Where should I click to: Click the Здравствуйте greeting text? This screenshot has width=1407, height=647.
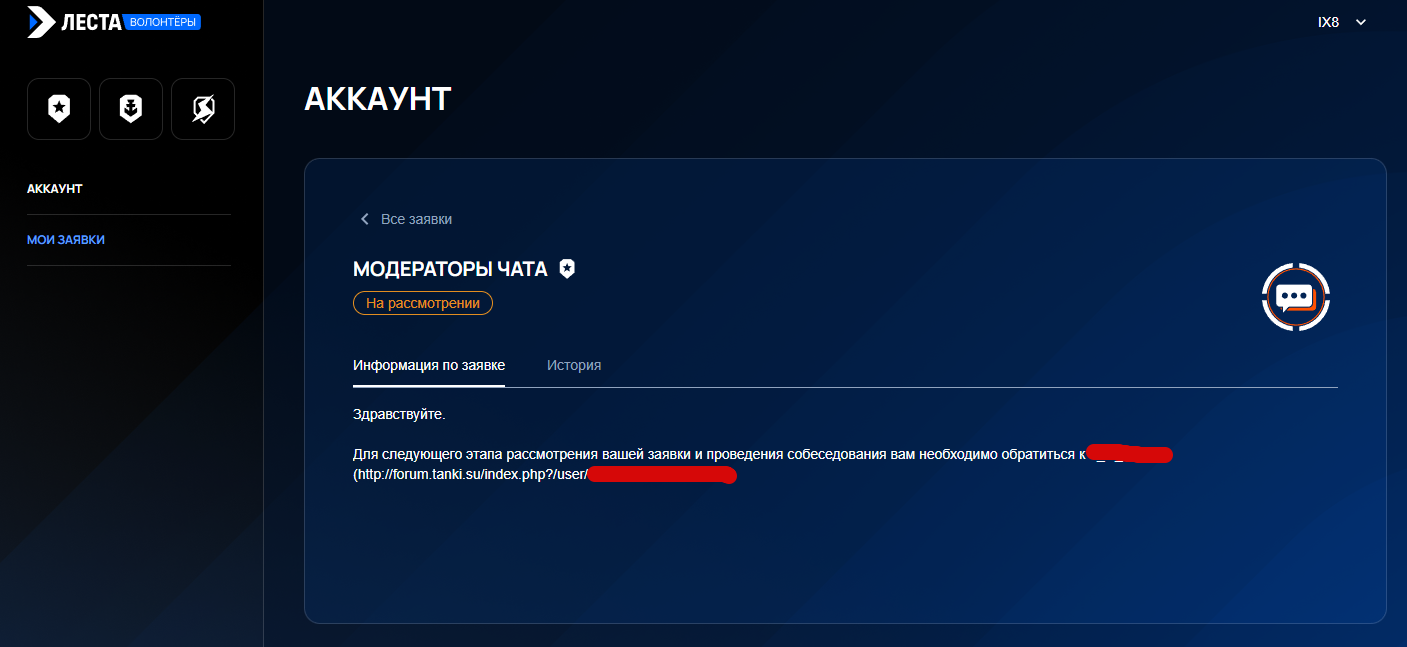(x=399, y=414)
